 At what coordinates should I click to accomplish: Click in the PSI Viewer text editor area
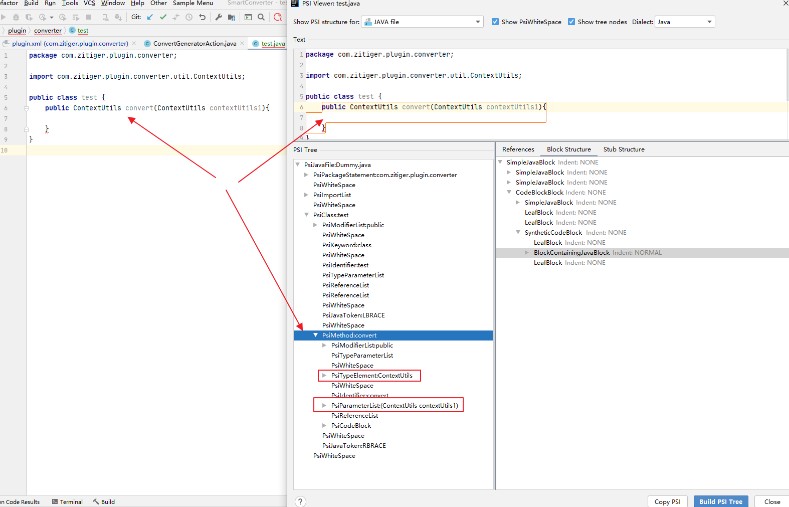coord(541,94)
